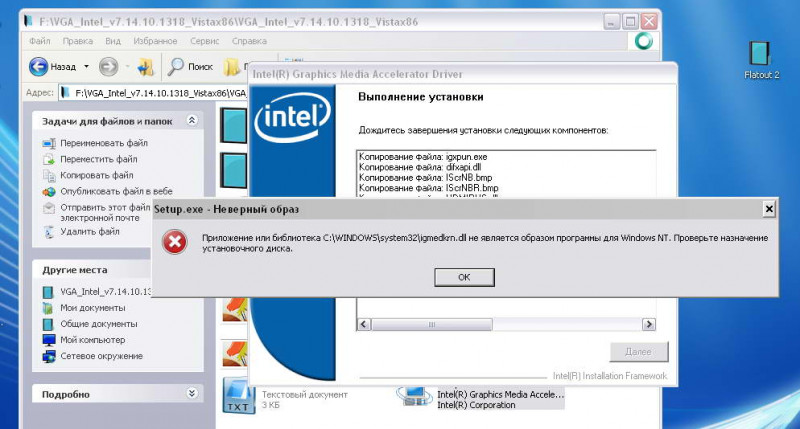800x429 pixels.
Task: Expand the Подробно details panel
Action: point(192,393)
